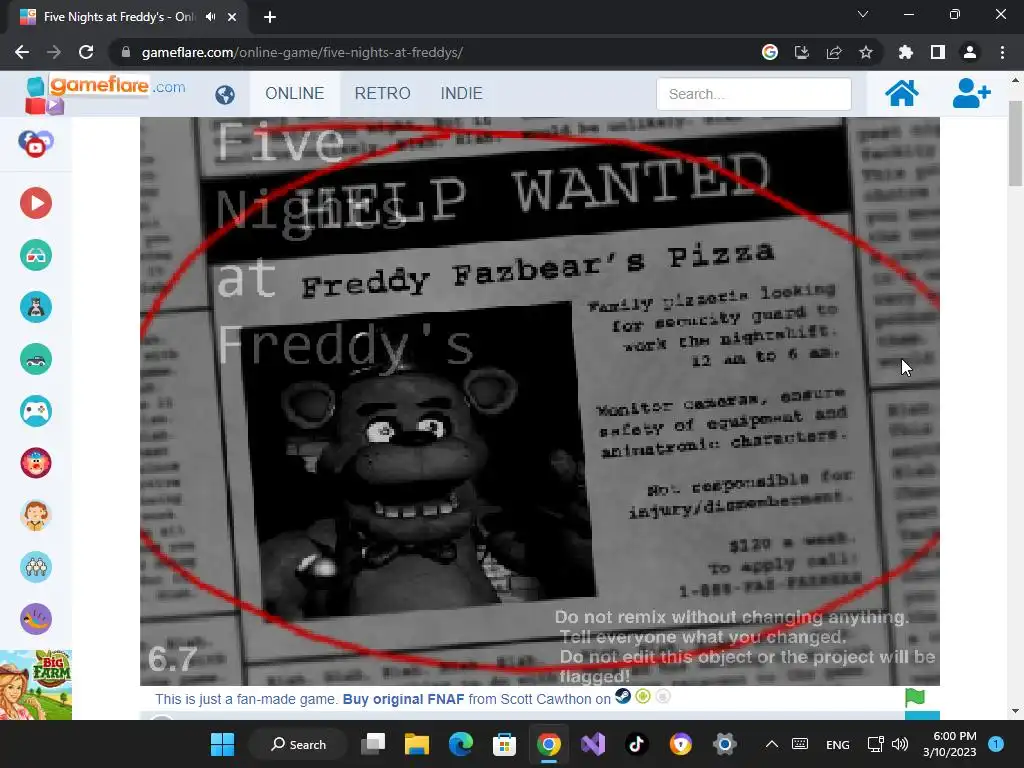Open the 6:00 PM clock and calendar
The height and width of the screenshot is (768, 1024).
pos(950,744)
